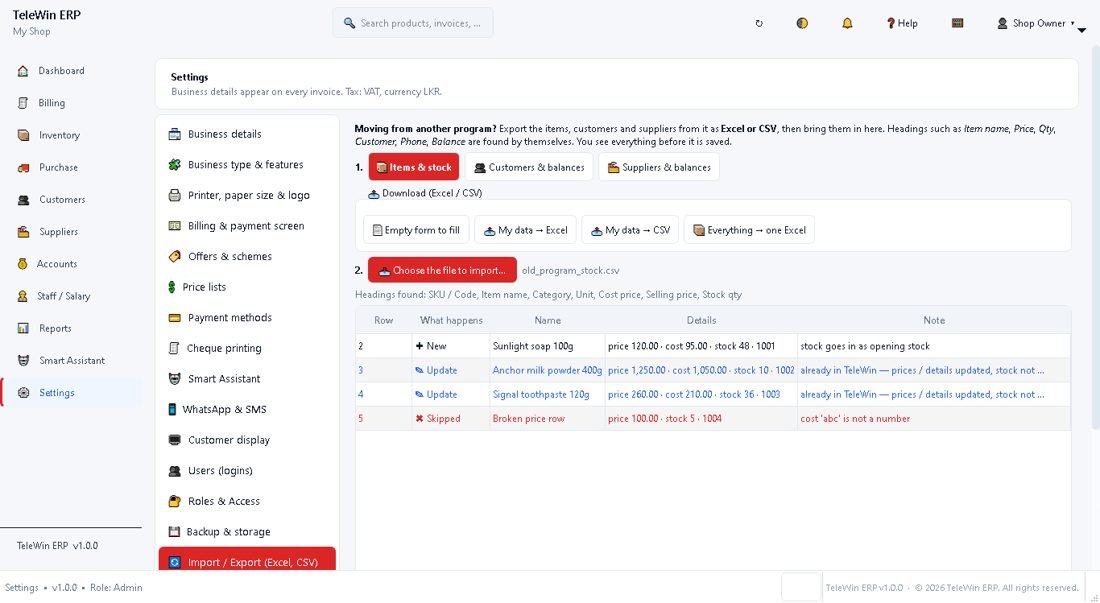Click the Reports chart icon
The height and width of the screenshot is (603, 1100).
click(x=23, y=329)
